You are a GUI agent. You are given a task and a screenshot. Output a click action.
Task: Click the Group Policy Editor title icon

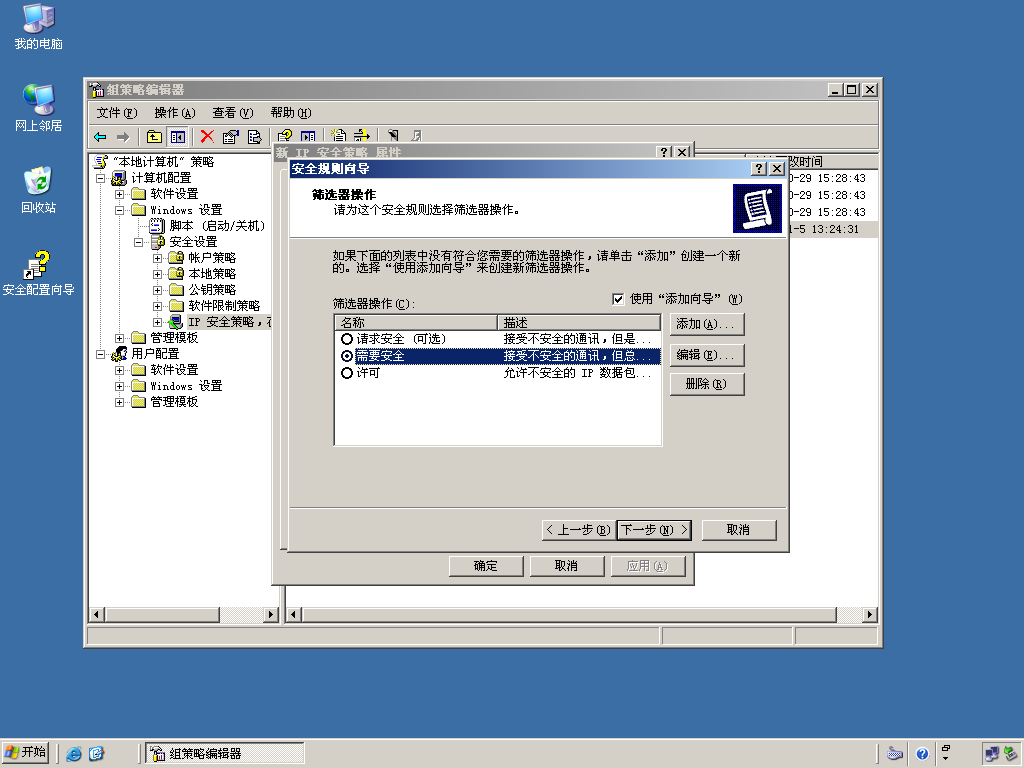(97, 89)
